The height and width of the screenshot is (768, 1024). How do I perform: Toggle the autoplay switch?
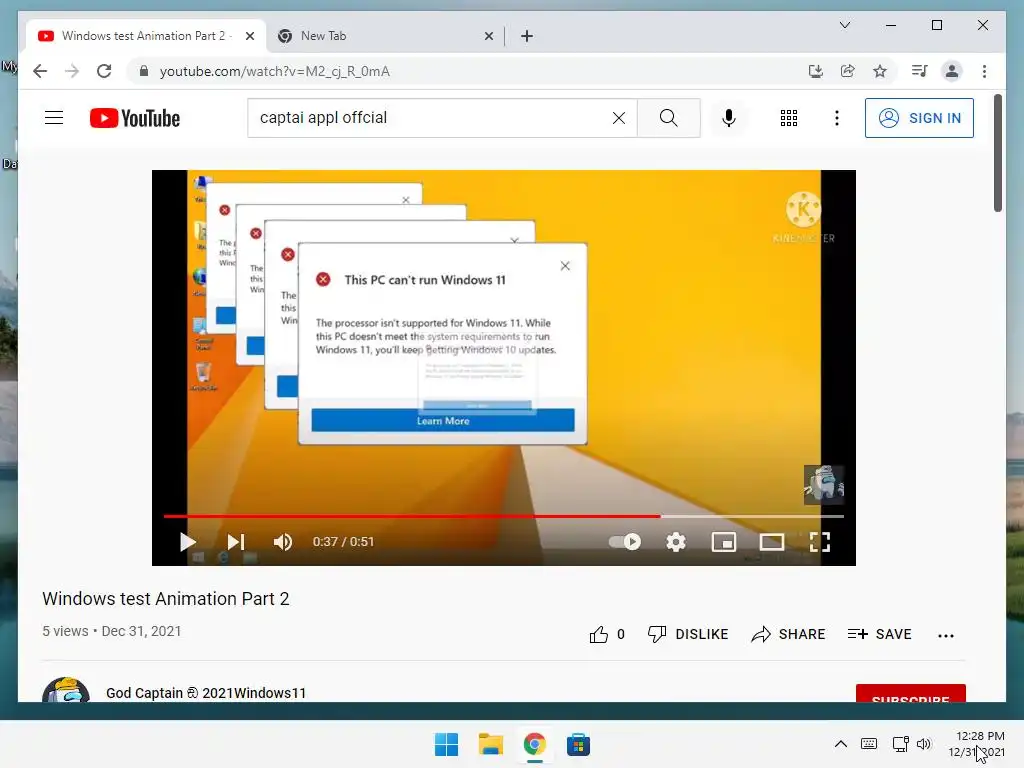click(625, 541)
